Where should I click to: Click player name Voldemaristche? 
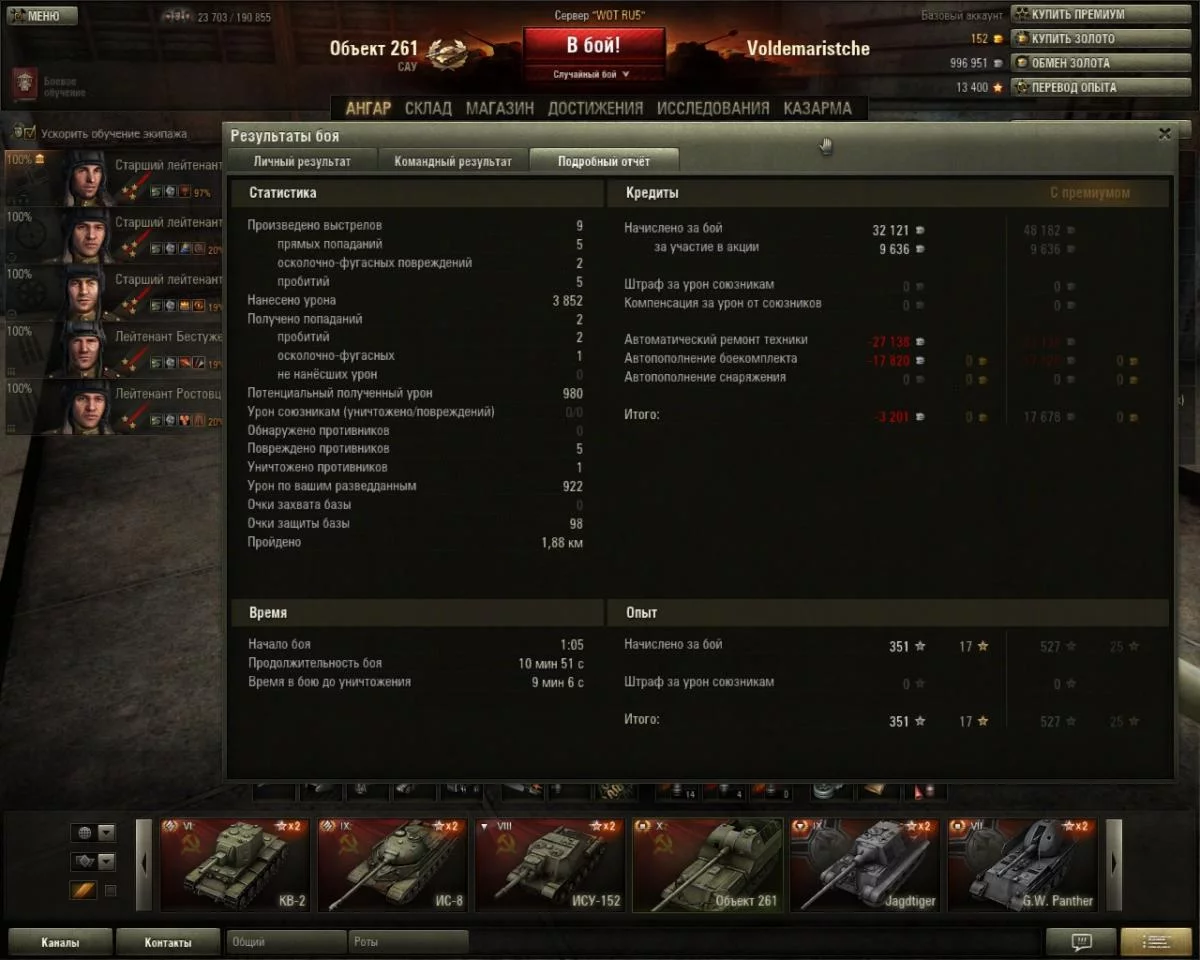click(808, 48)
